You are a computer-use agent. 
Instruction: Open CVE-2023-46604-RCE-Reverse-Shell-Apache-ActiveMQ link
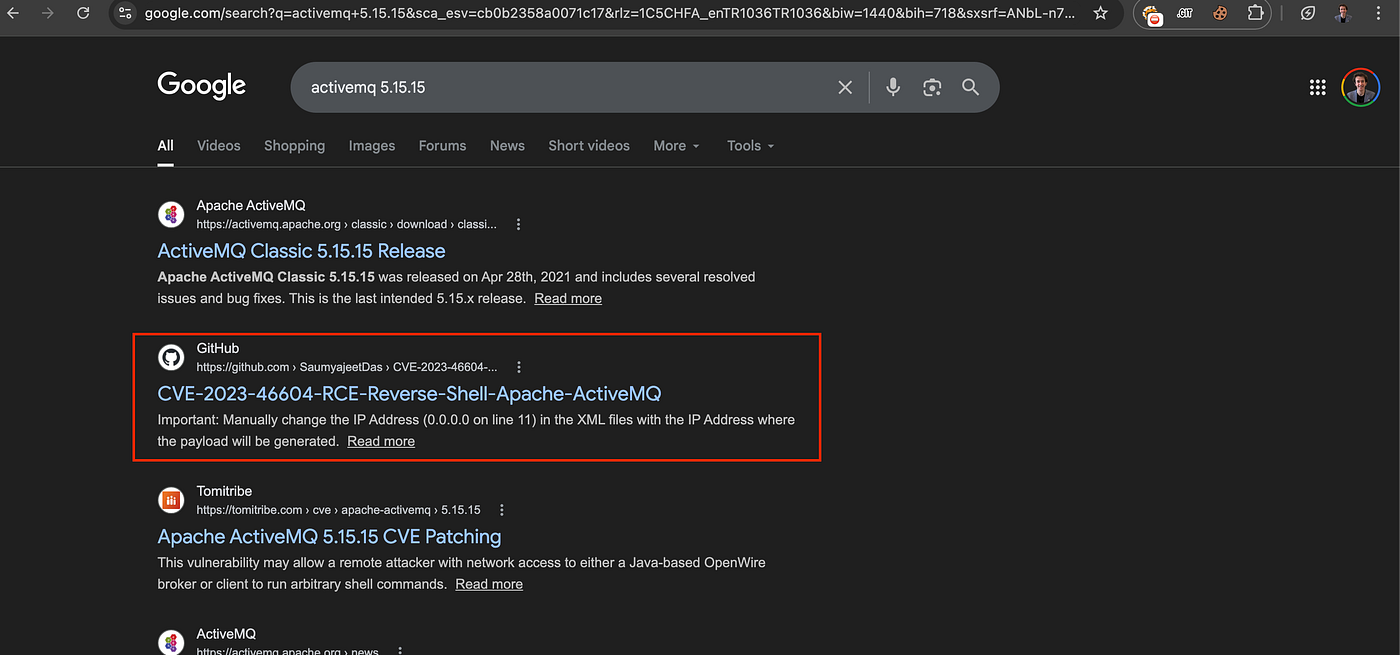point(409,394)
